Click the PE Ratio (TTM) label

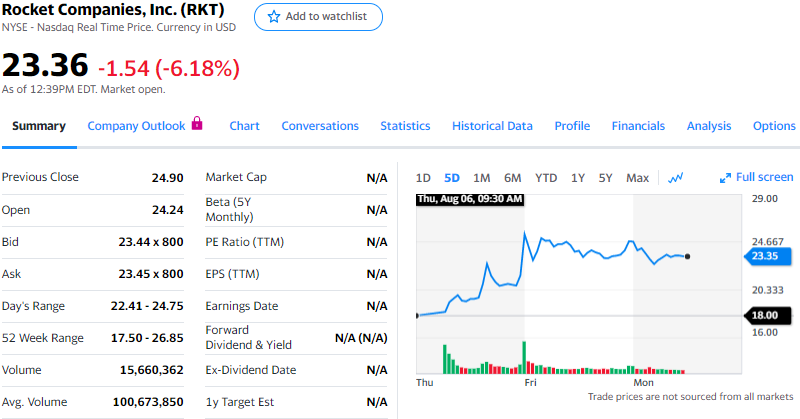click(244, 242)
